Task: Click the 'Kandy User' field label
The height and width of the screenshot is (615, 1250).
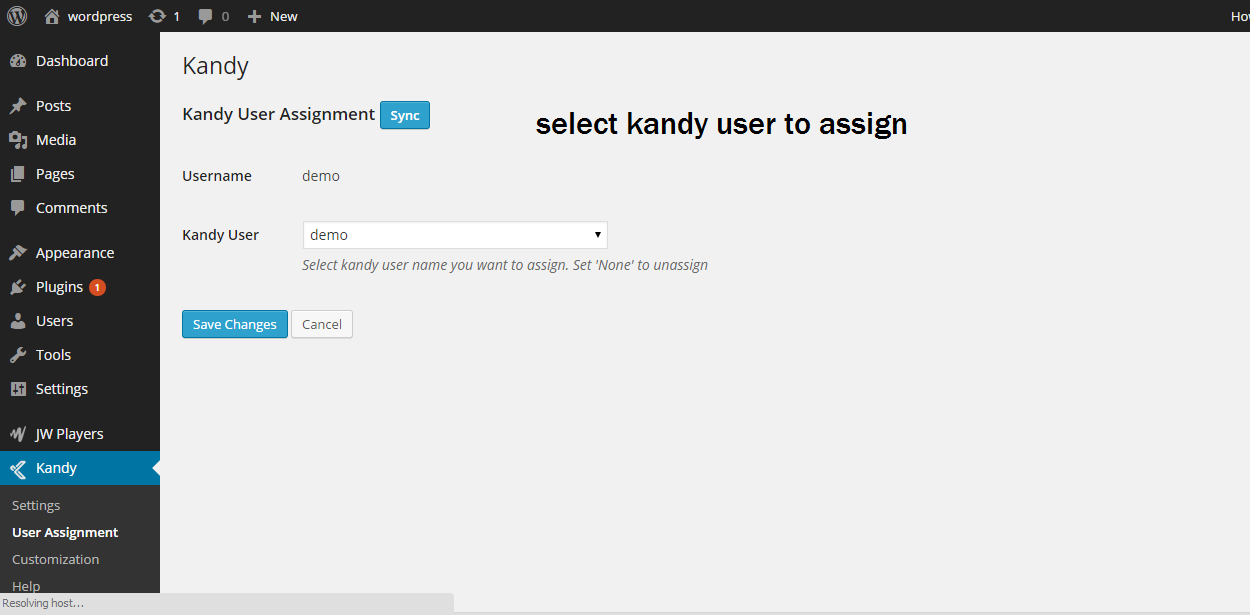Action: pos(221,235)
